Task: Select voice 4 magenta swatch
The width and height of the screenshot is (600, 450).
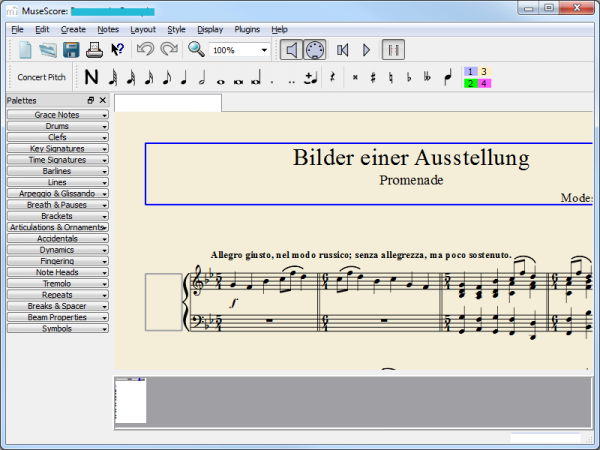Action: [x=484, y=83]
